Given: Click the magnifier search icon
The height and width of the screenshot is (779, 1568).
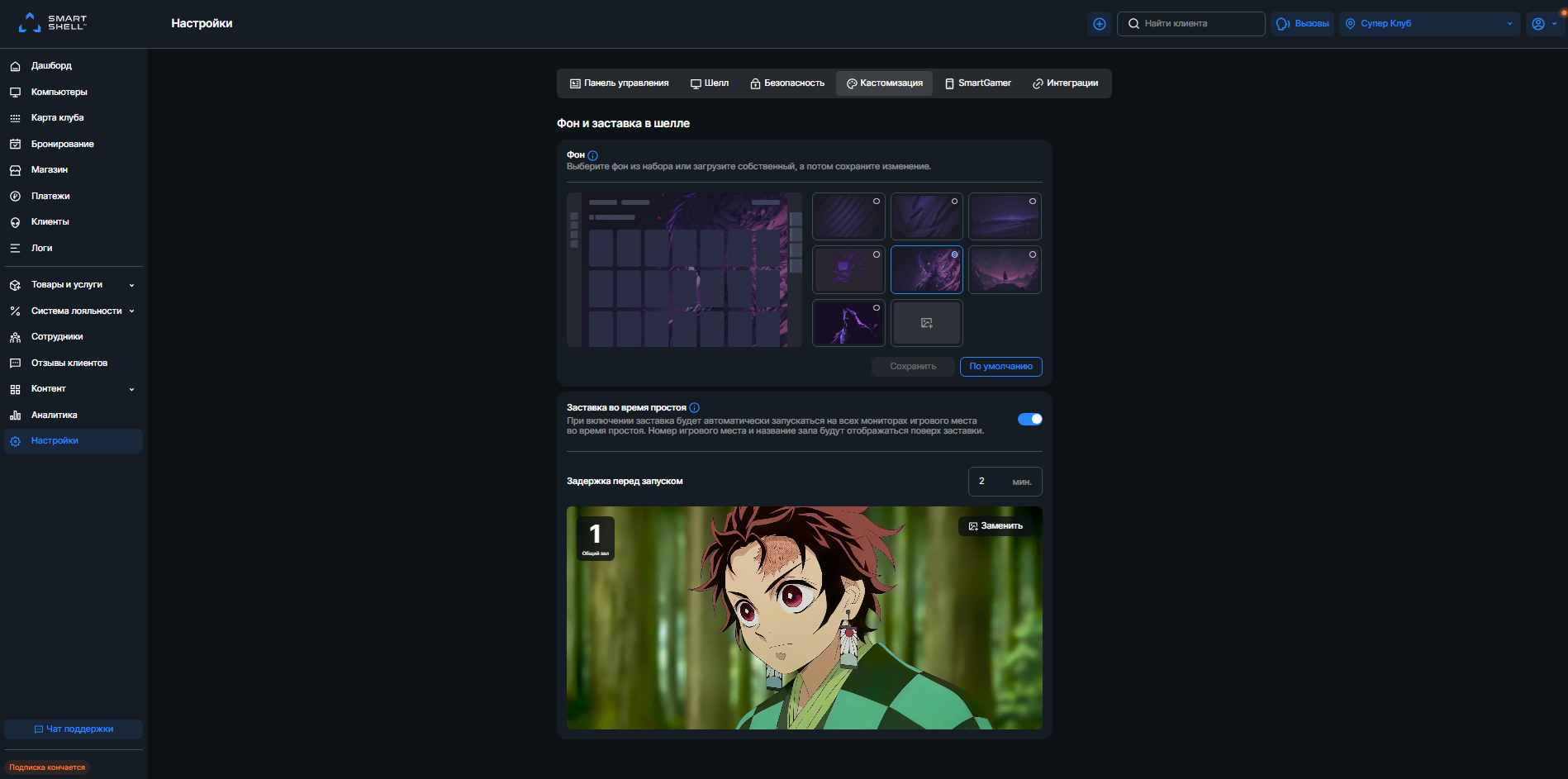Looking at the screenshot, I should [1133, 24].
